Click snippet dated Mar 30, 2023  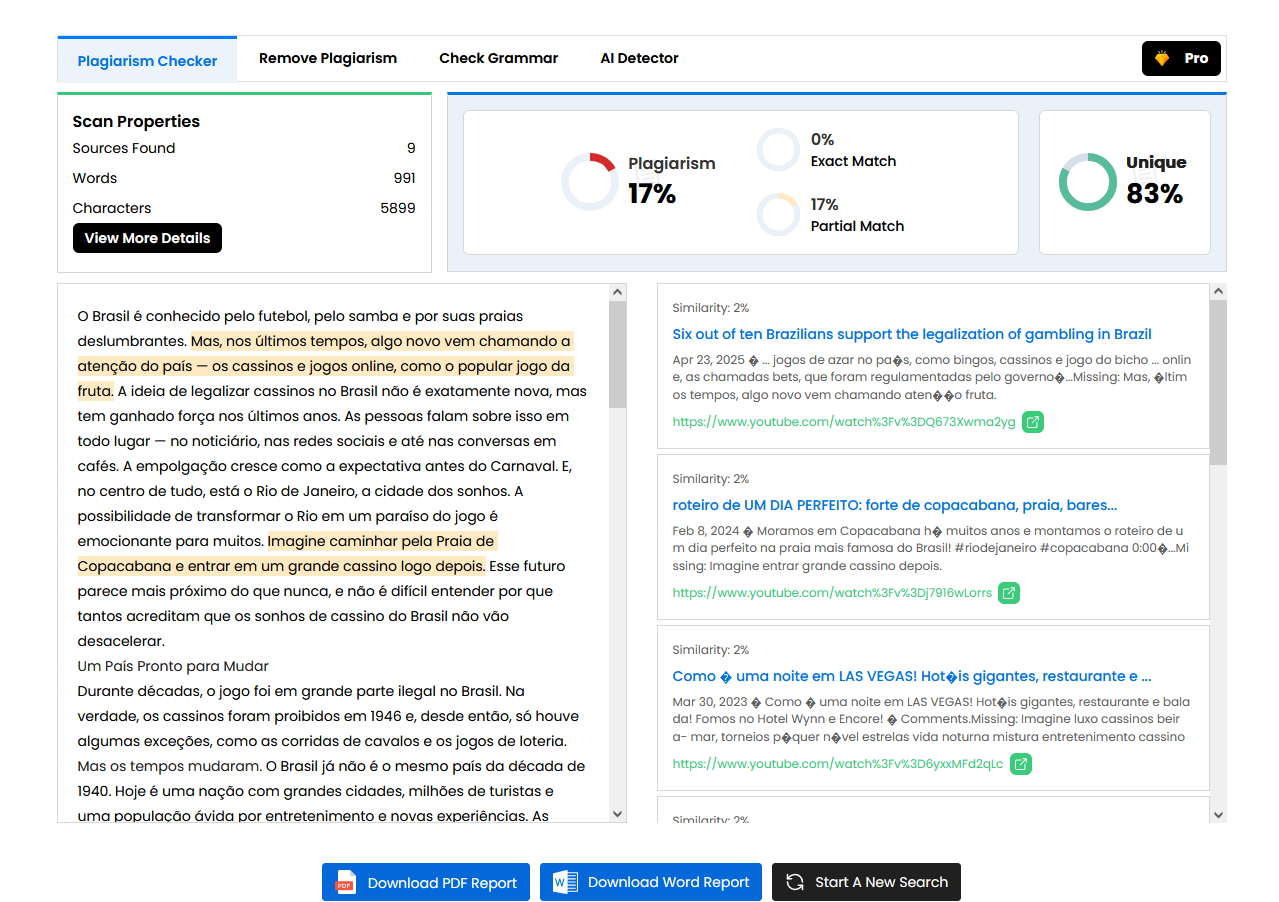pyautogui.click(x=931, y=719)
